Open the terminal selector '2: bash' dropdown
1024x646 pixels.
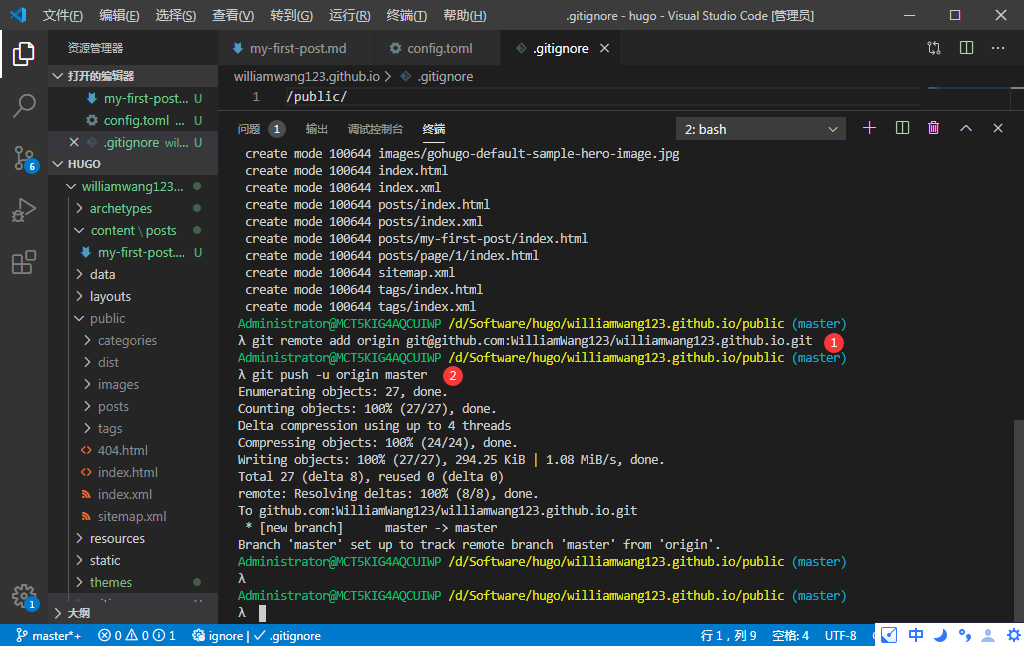coord(761,129)
